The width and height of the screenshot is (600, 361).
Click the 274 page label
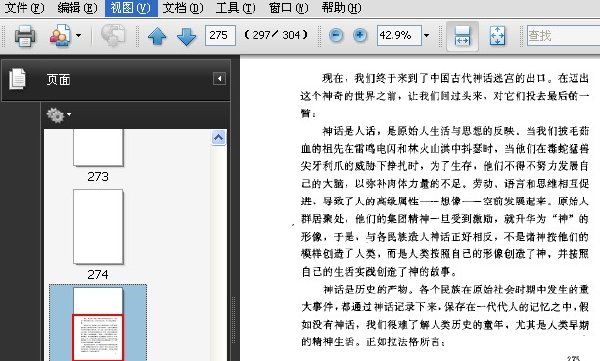(98, 274)
